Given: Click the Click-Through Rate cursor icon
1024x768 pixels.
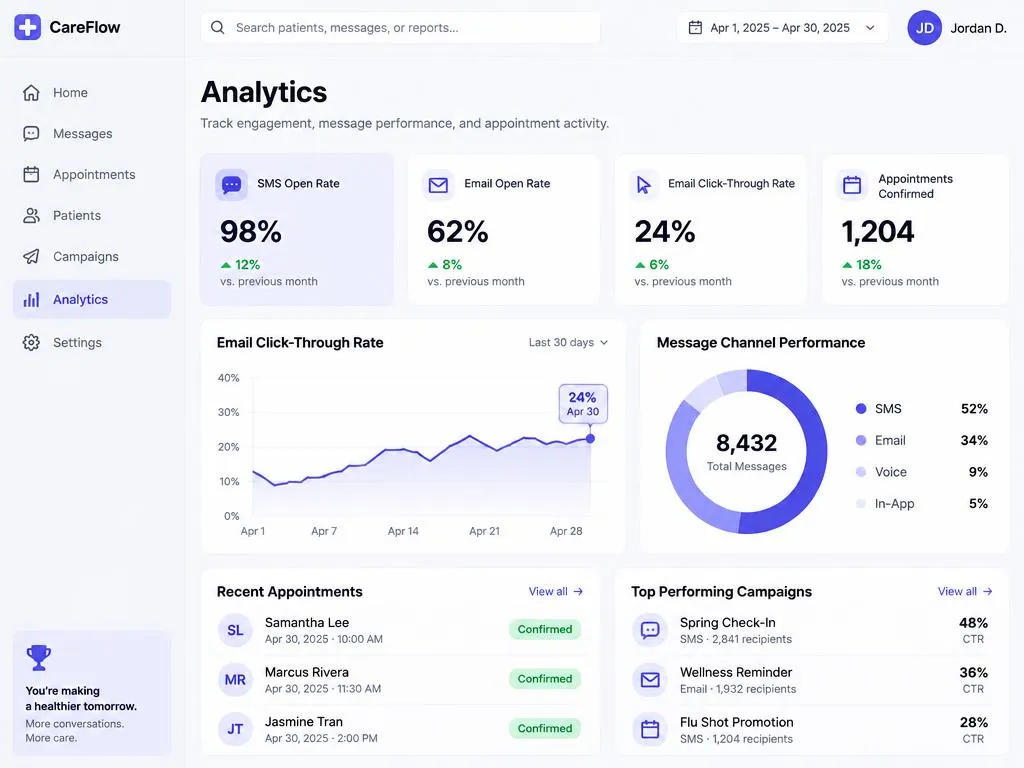Looking at the screenshot, I should tap(644, 185).
